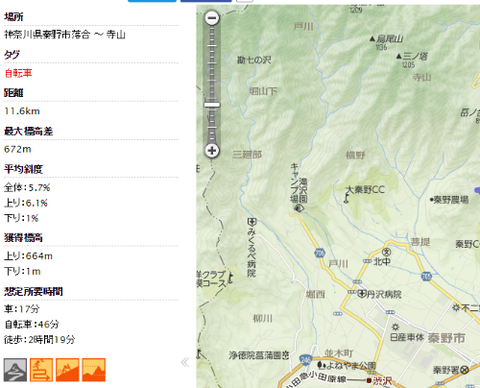The image size is (480, 388).
Task: Click the 並木町 place label on the map
Action: [x=339, y=353]
